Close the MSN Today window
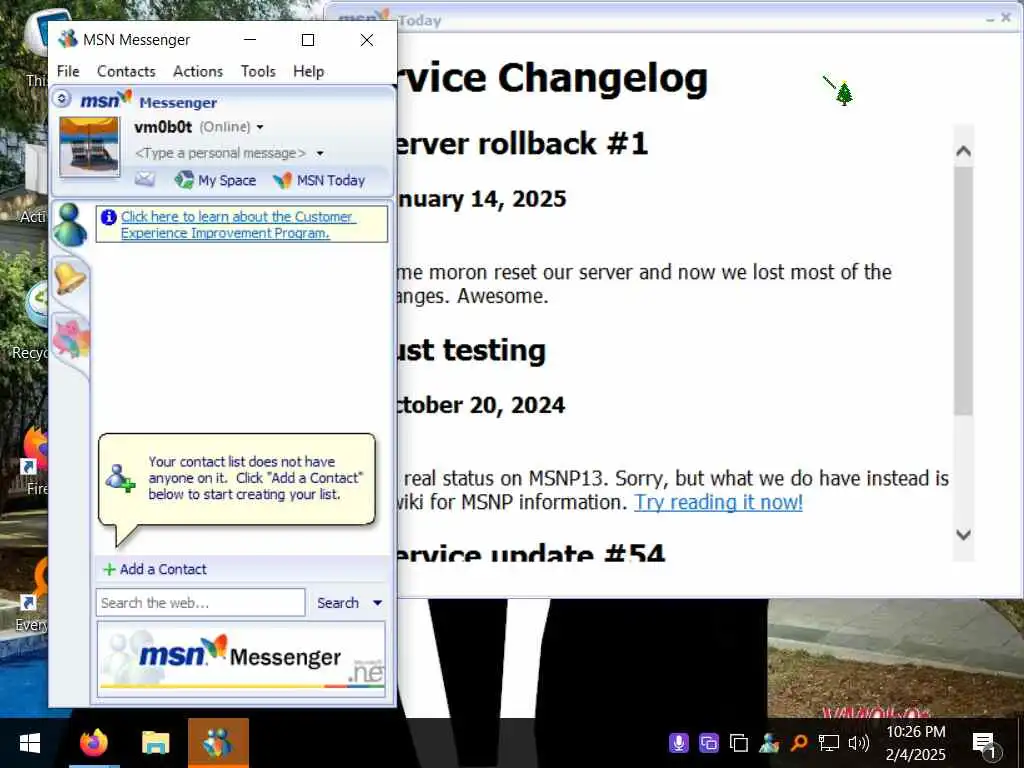This screenshot has height=768, width=1024. coord(1006,18)
